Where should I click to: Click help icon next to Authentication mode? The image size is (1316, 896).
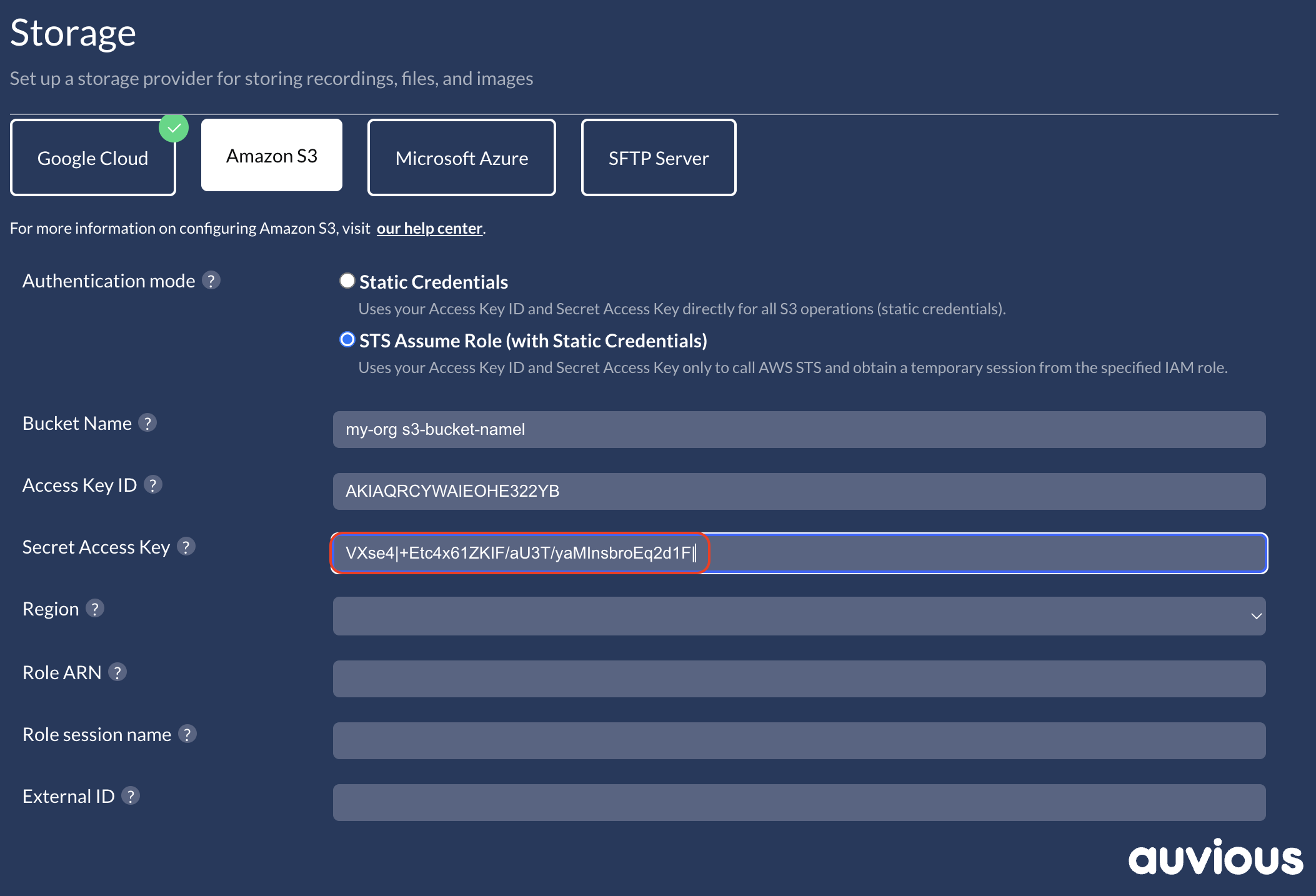[211, 281]
